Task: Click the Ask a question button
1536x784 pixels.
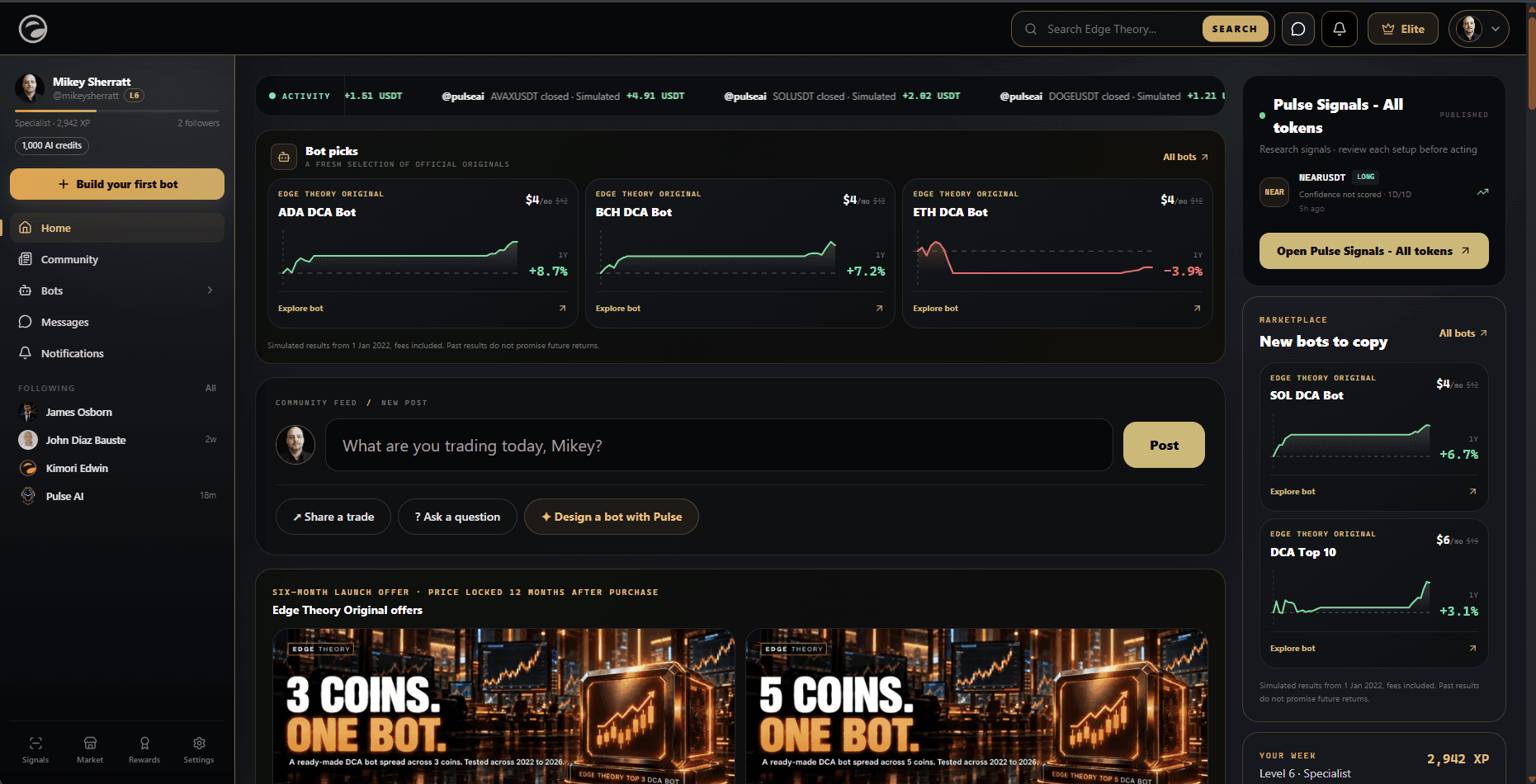Action: (457, 517)
